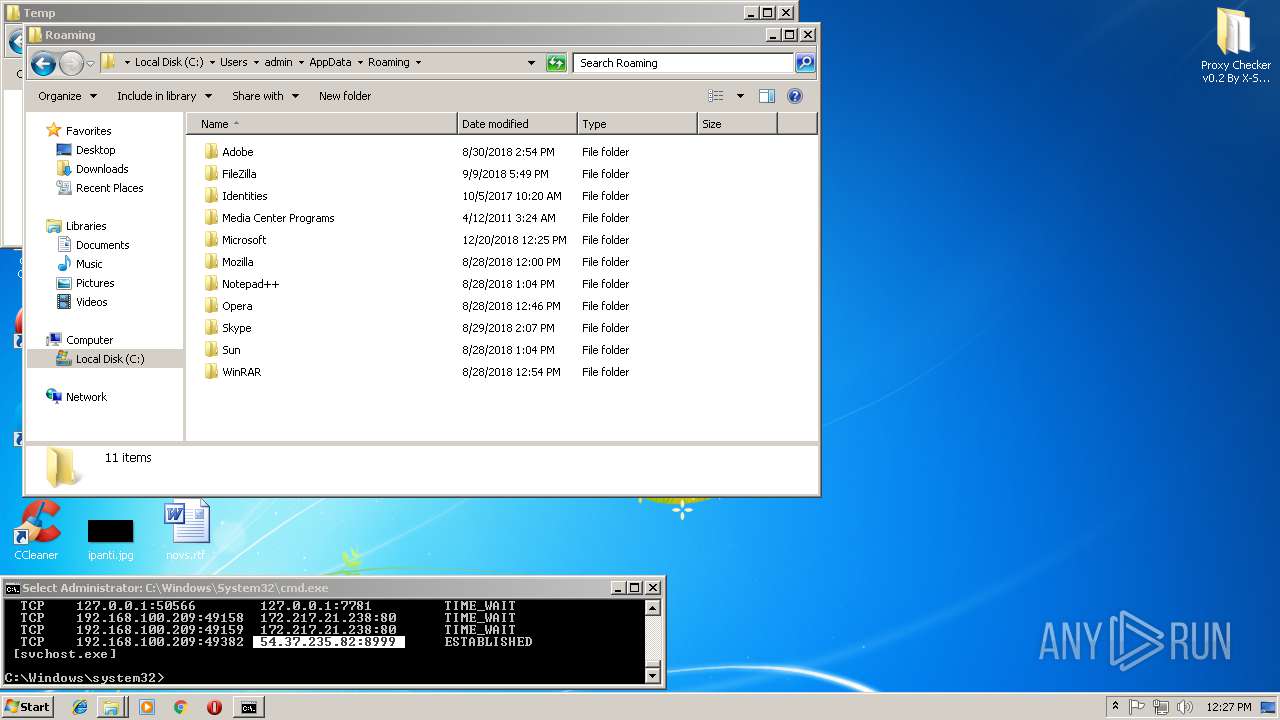Click the volume speaker tray icon
Image resolution: width=1280 pixels, height=720 pixels.
point(1185,707)
